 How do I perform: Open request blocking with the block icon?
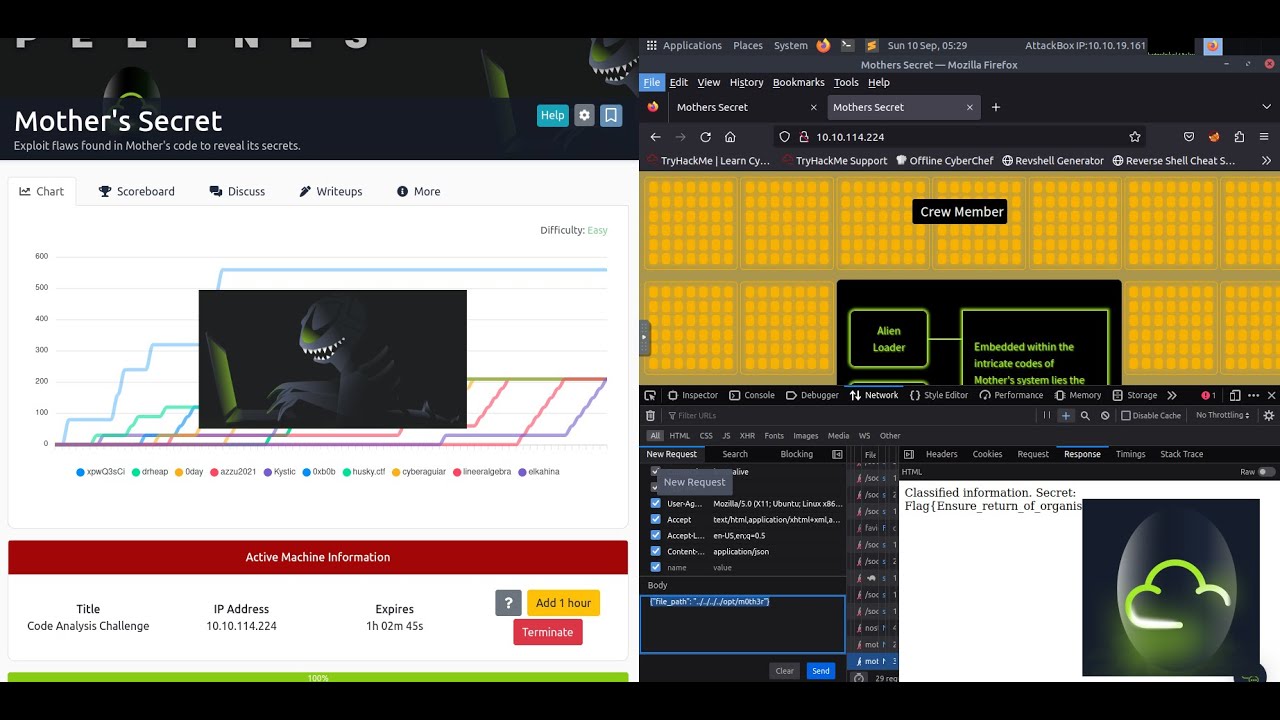[1105, 415]
